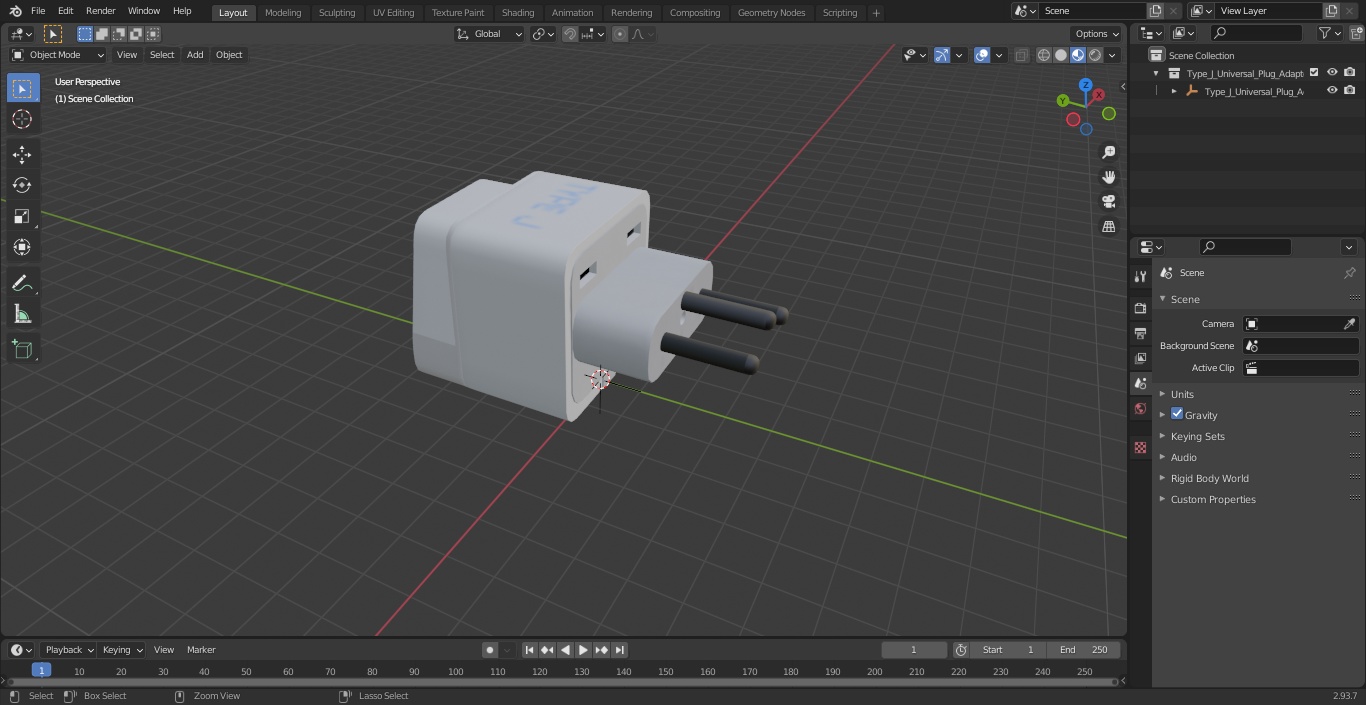Viewport: 1366px width, 705px height.
Task: Switch to the Modeling workspace tab
Action: pyautogui.click(x=283, y=12)
